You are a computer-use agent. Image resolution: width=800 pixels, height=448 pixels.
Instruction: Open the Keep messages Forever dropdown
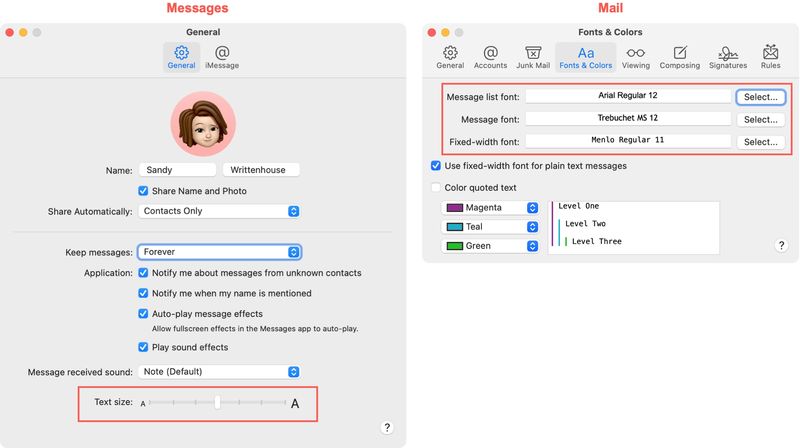pyautogui.click(x=219, y=252)
